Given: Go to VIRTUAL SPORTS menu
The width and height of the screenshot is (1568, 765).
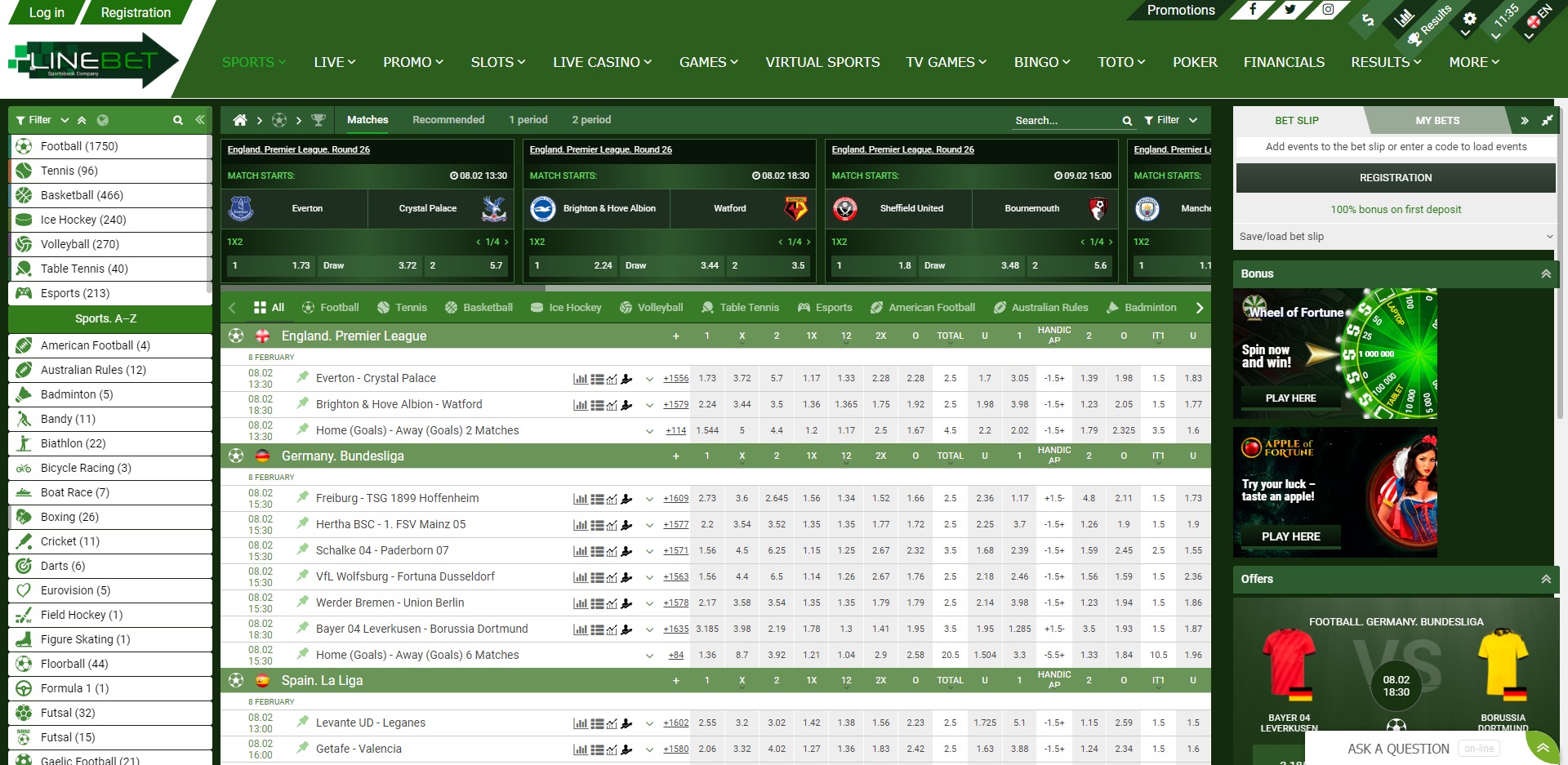Looking at the screenshot, I should (x=822, y=62).
